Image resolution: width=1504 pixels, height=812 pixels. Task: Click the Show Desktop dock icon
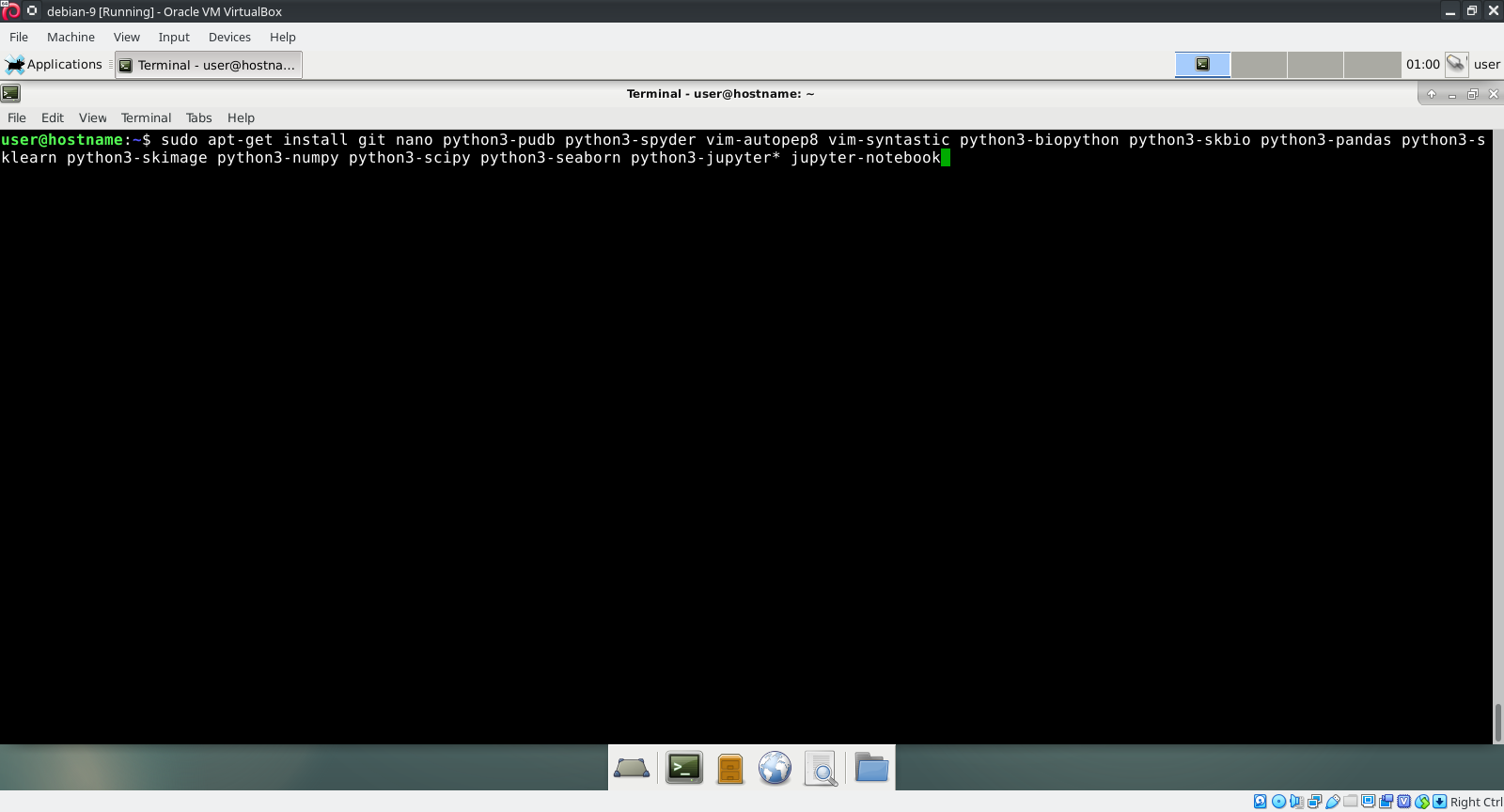[631, 768]
